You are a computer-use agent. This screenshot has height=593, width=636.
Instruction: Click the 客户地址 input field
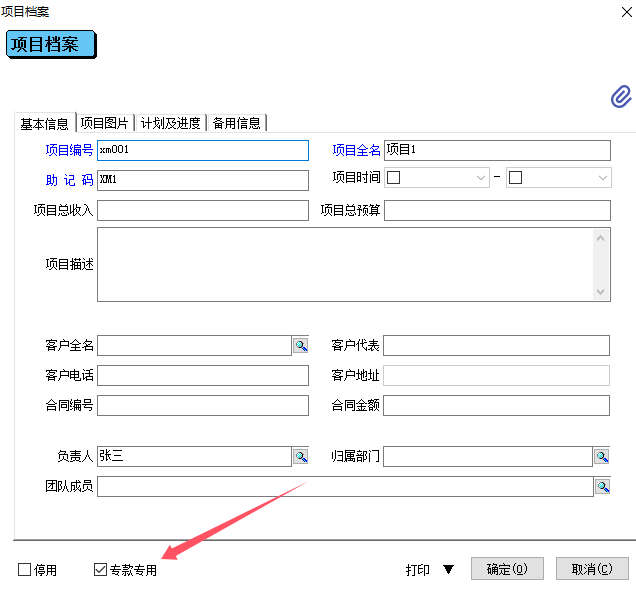click(496, 376)
